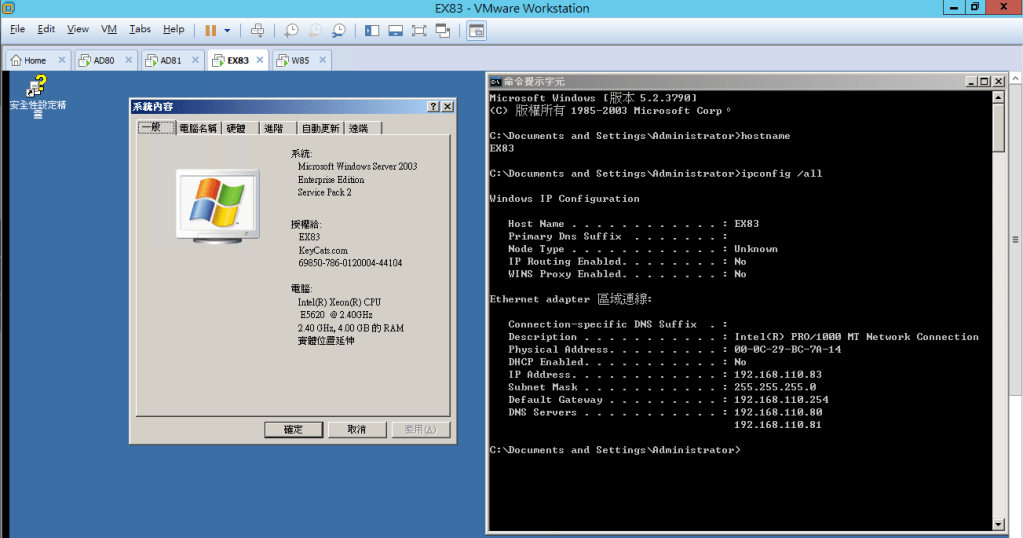Image resolution: width=1023 pixels, height=538 pixels.
Task: Click the Unity mode icon
Action: click(x=443, y=30)
